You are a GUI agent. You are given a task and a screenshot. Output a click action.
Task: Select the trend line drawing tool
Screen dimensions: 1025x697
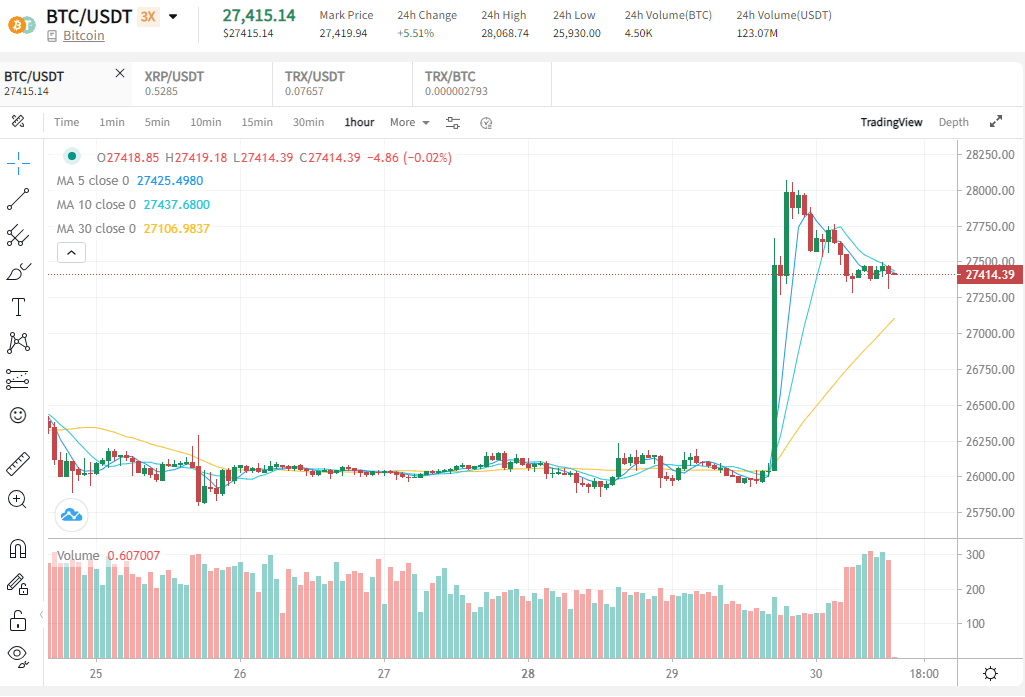[x=17, y=199]
